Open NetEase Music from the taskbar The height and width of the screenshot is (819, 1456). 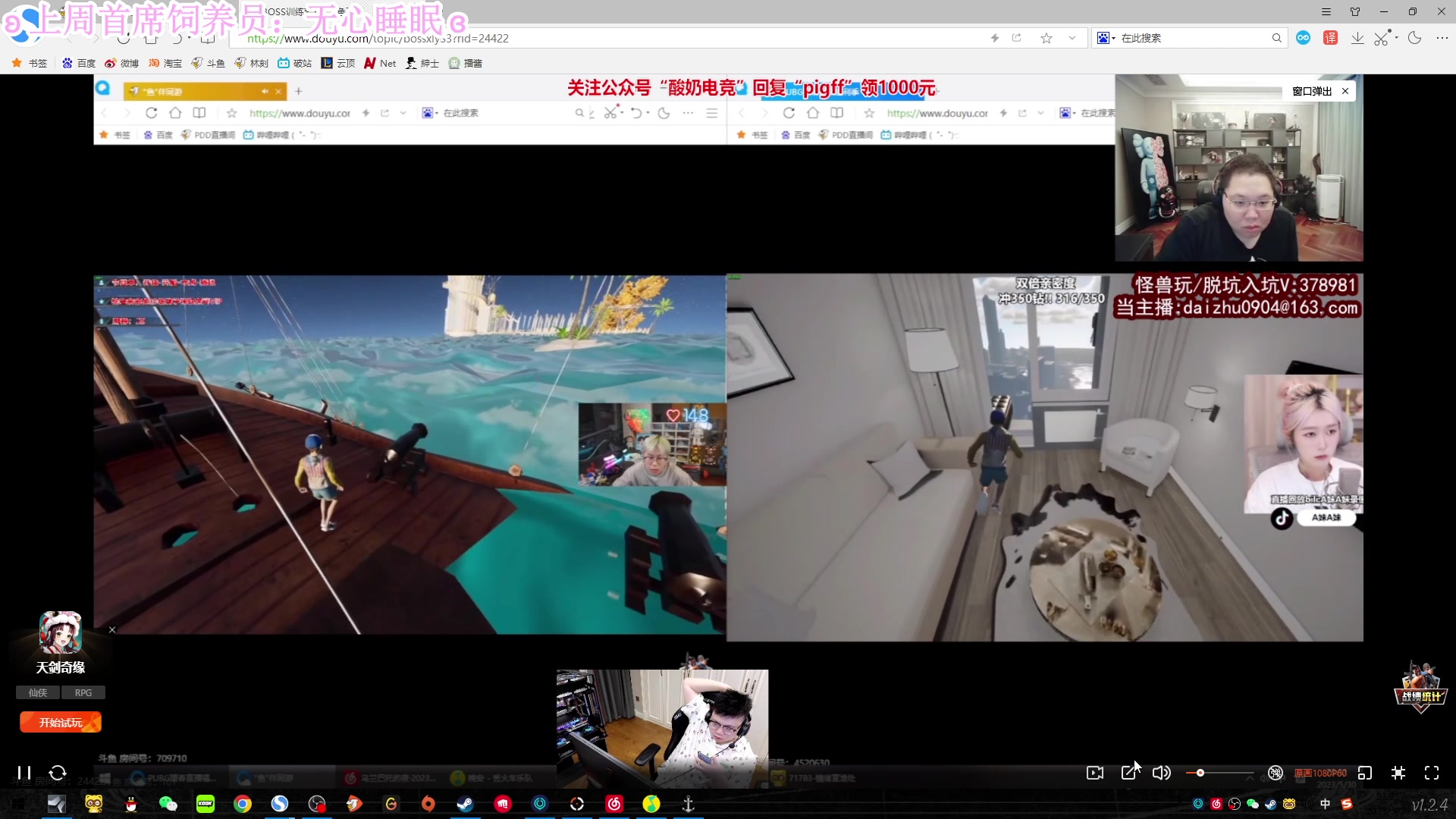point(614,804)
